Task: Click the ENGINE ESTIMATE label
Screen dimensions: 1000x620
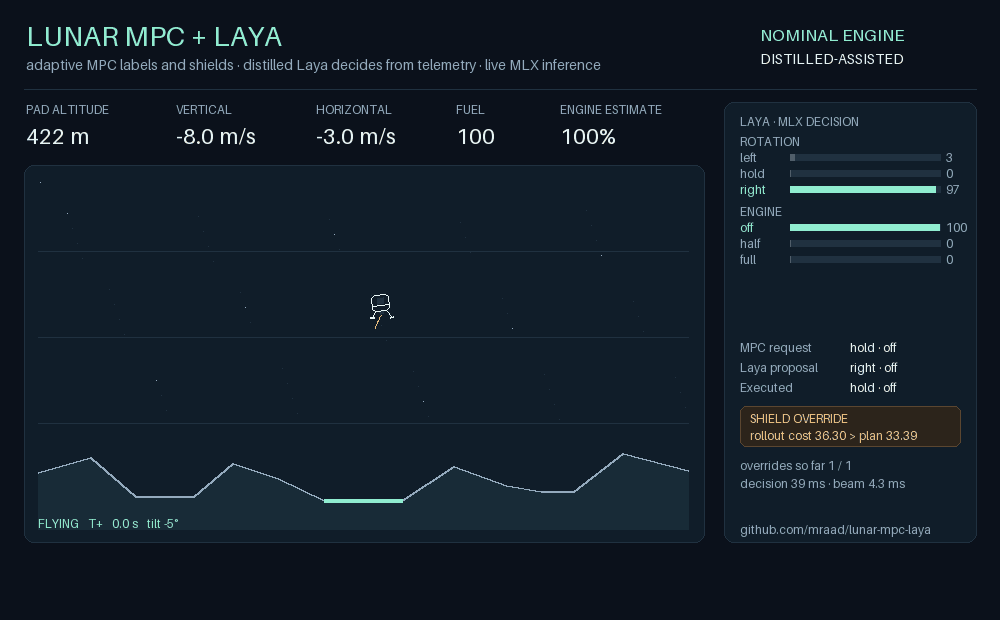Action: tap(611, 110)
